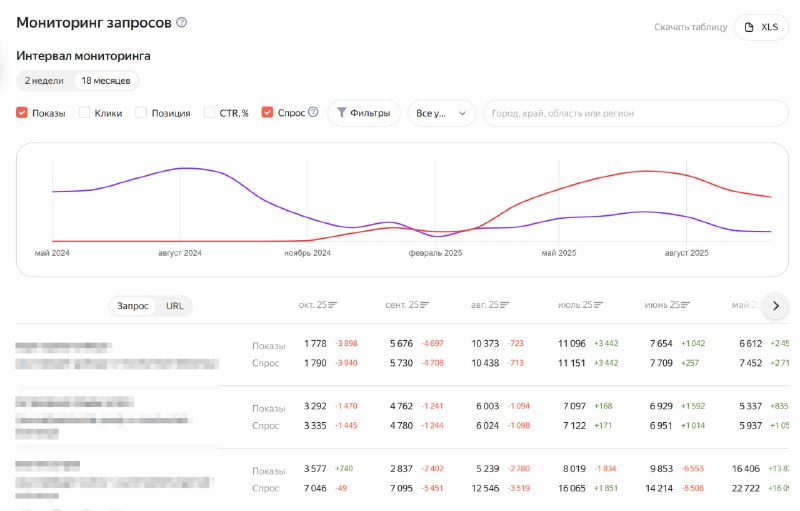Disable the Спрос checkbox
The image size is (800, 511).
(268, 113)
